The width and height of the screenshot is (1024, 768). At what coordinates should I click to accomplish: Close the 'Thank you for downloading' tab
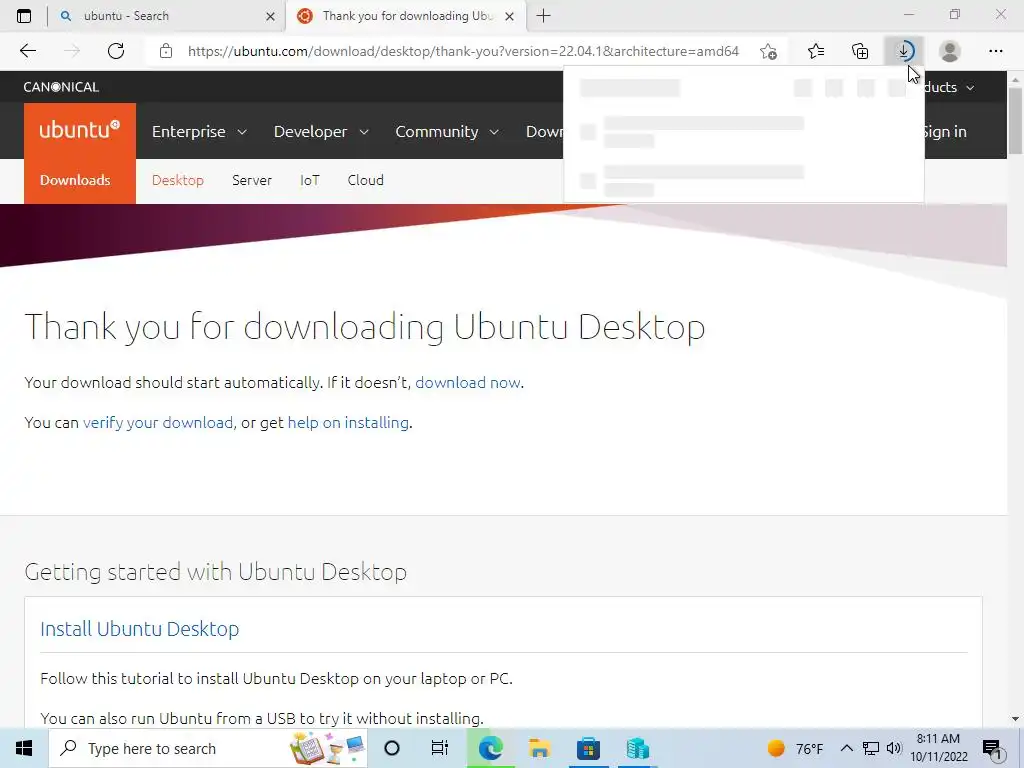coord(510,16)
